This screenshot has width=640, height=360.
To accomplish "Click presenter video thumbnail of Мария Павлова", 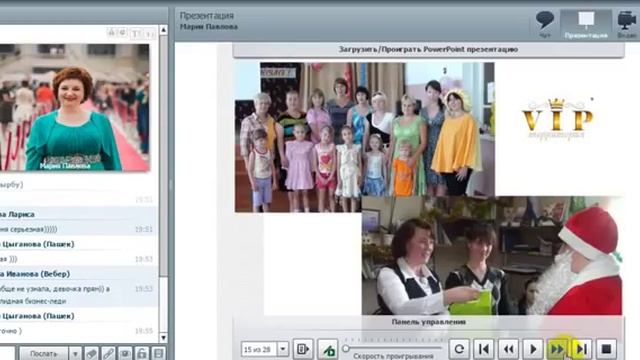I will (x=74, y=107).
